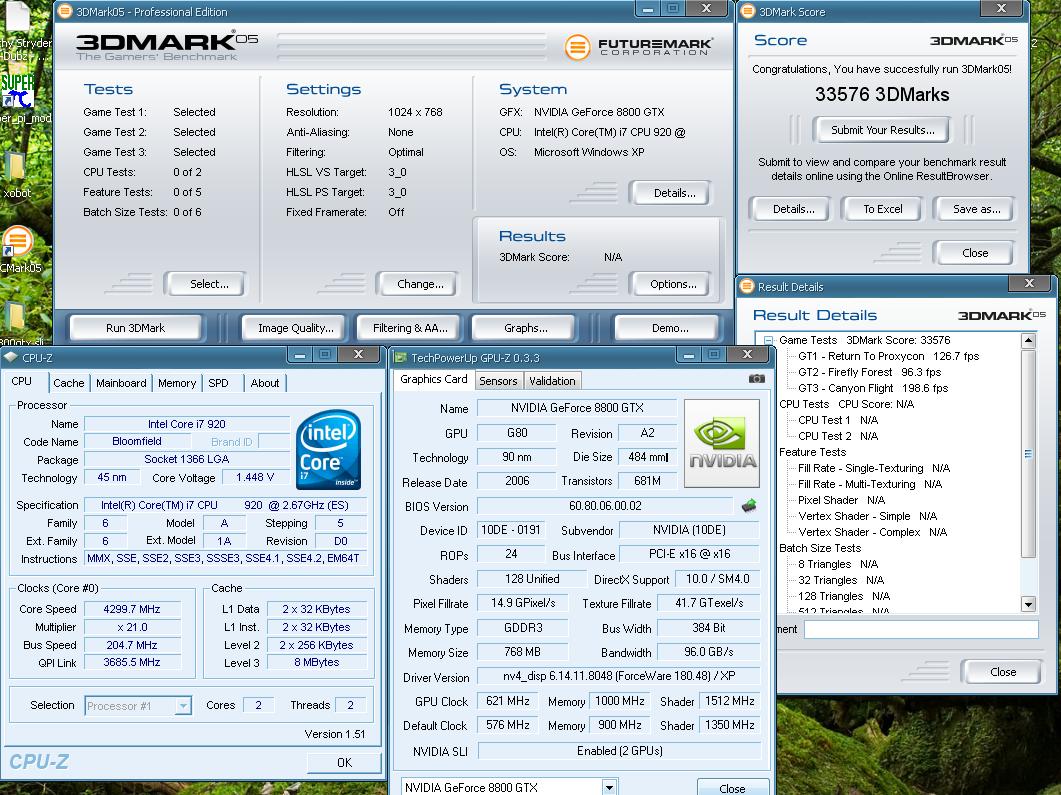Click the Image Quality button
This screenshot has width=1061, height=795.
tap(296, 328)
